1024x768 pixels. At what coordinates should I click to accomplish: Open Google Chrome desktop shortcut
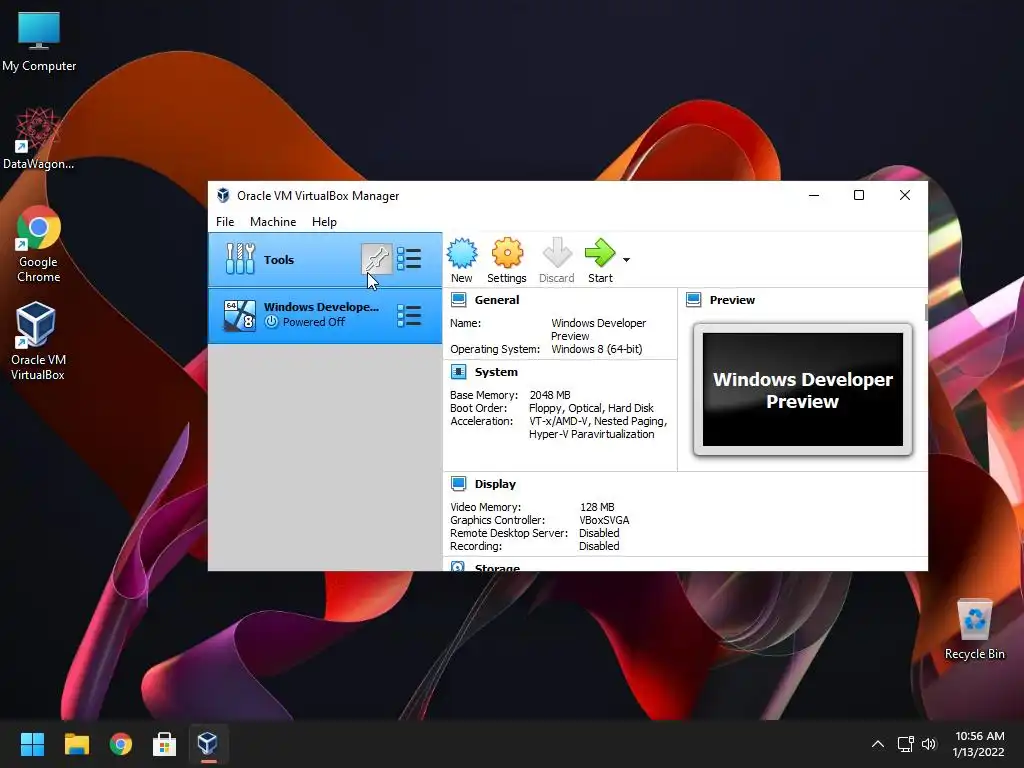click(x=39, y=244)
